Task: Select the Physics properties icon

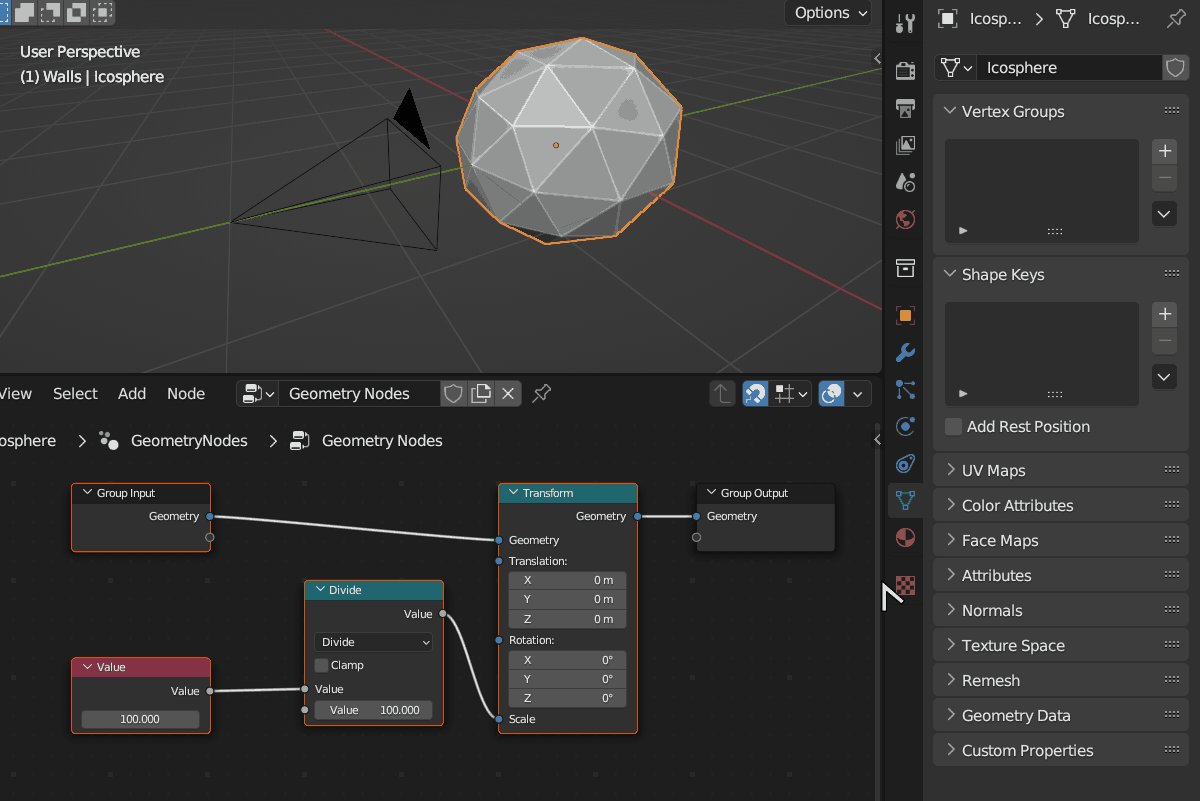Action: tap(905, 426)
